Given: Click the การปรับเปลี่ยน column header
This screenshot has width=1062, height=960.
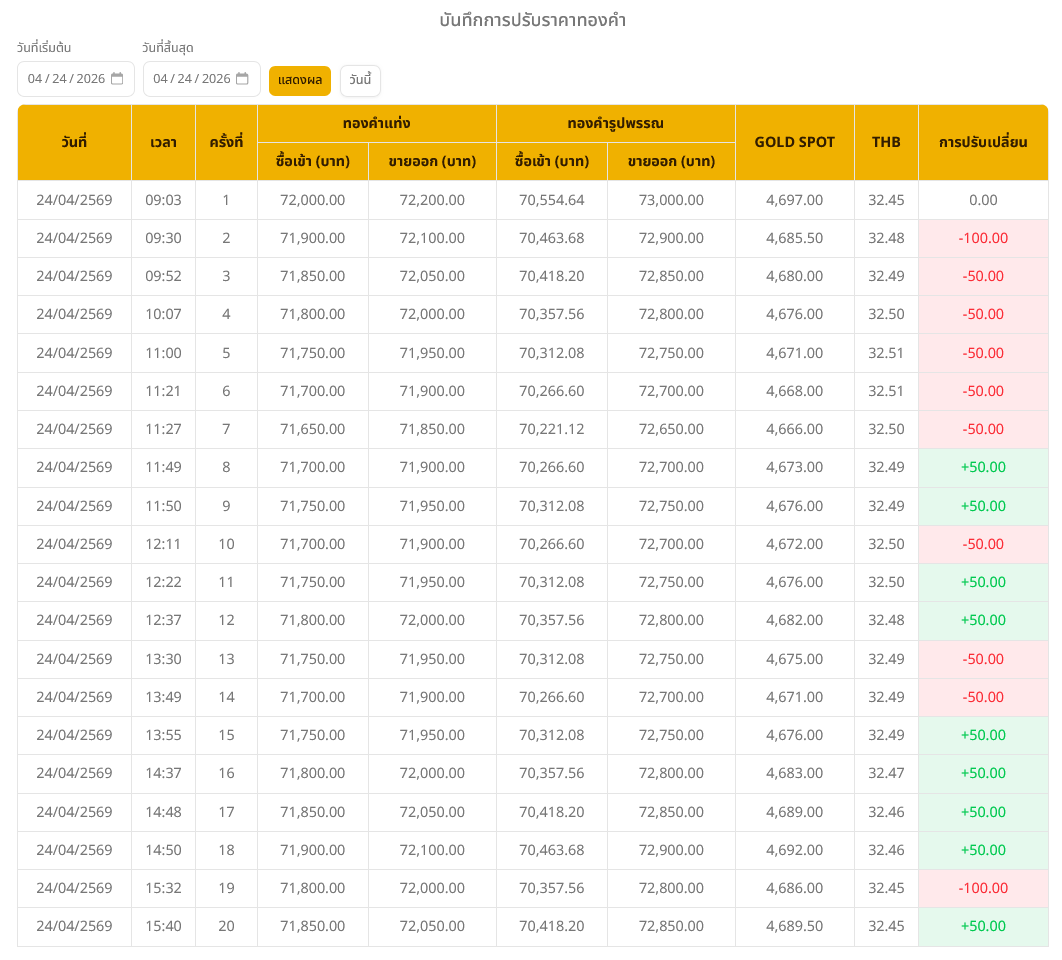Looking at the screenshot, I should click(x=982, y=142).
